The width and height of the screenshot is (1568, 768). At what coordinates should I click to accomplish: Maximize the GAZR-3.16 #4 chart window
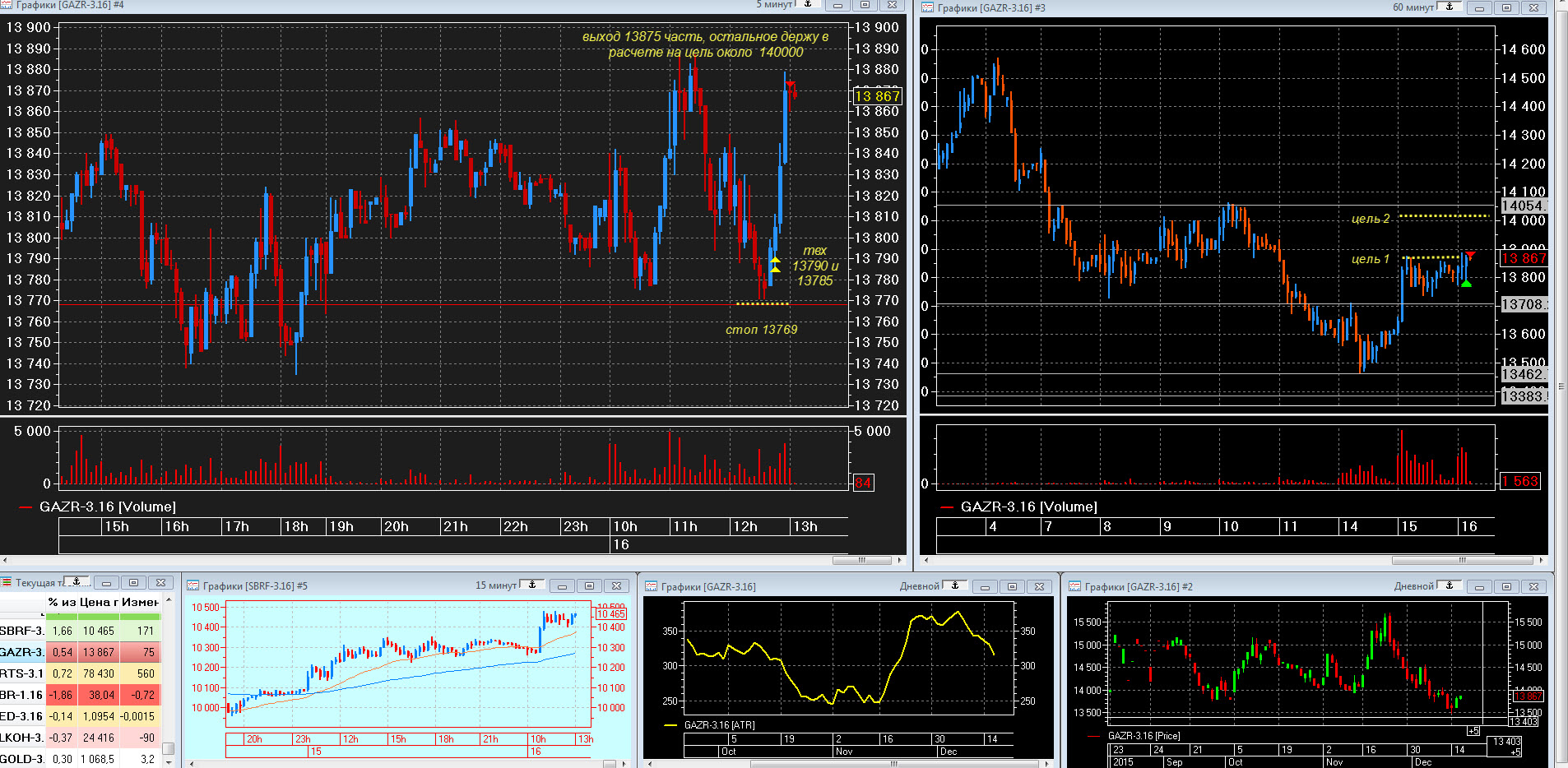865,5
